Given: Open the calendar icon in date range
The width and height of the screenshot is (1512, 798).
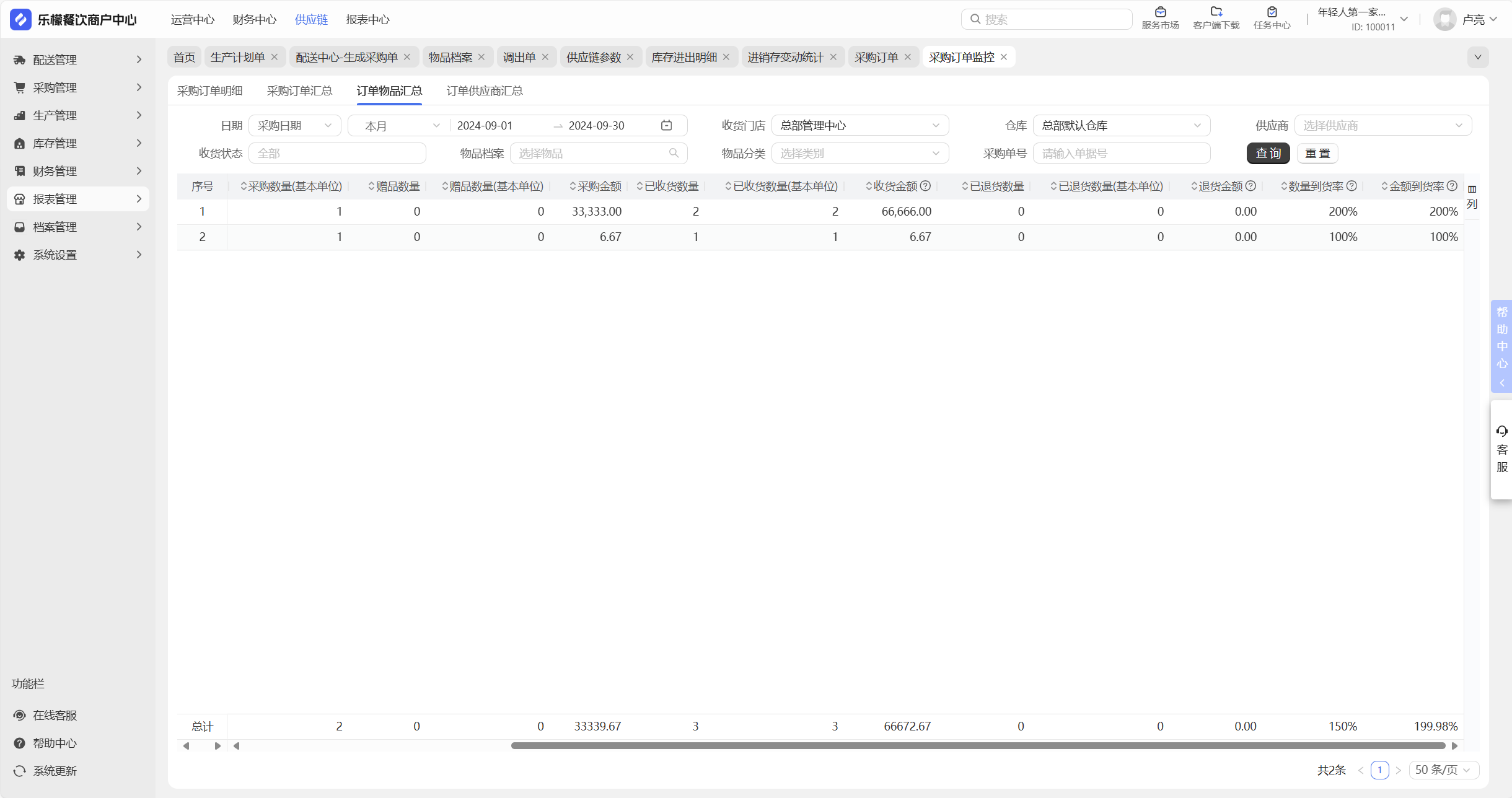Looking at the screenshot, I should (x=667, y=125).
